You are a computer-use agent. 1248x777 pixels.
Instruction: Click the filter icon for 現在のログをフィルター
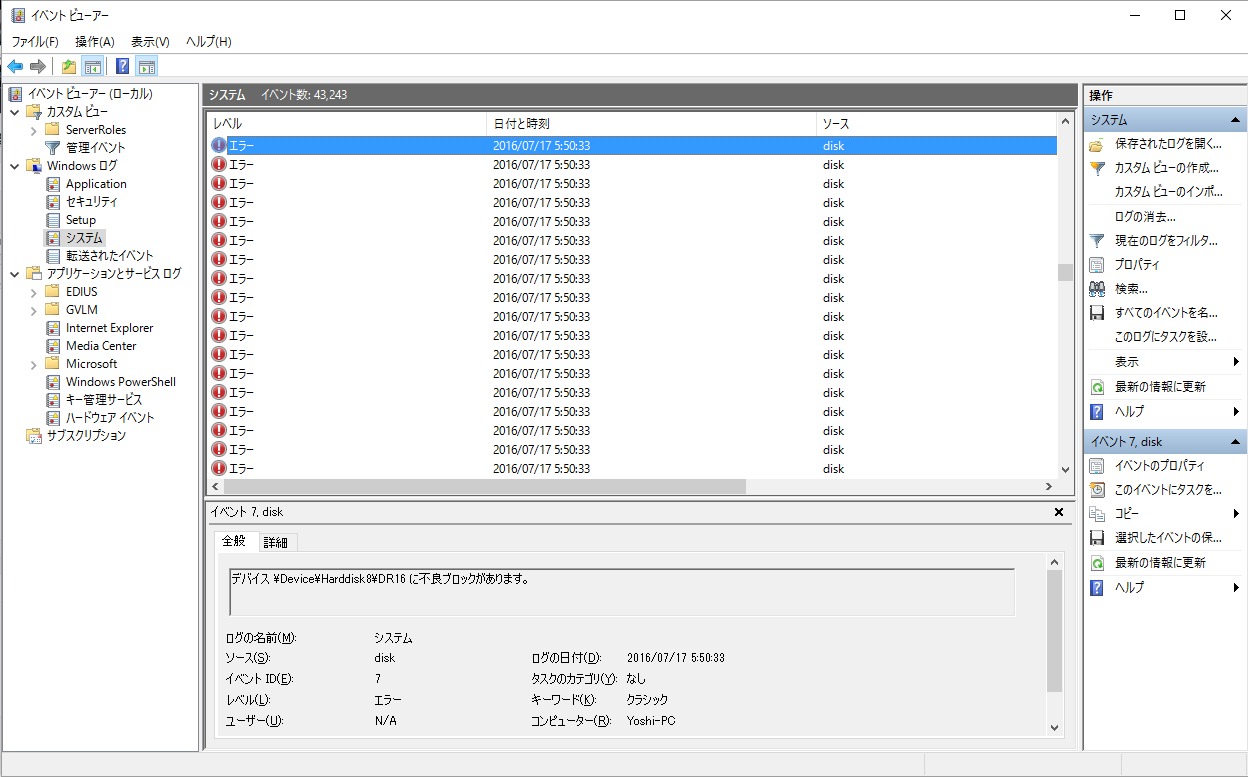point(1096,241)
